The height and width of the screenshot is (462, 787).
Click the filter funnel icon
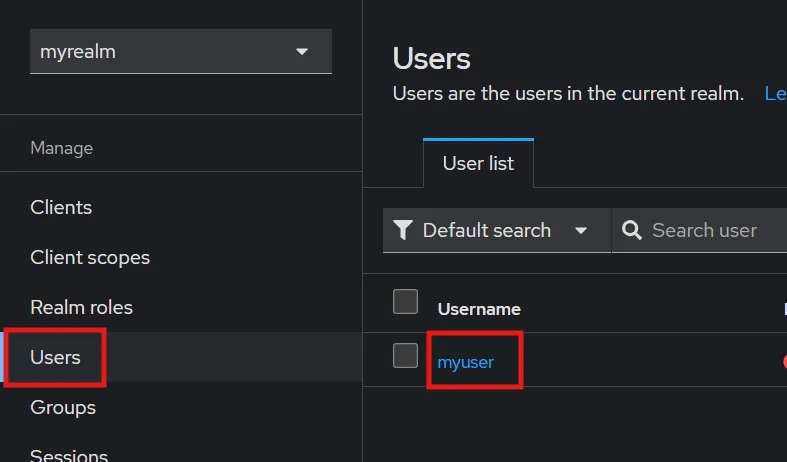pyautogui.click(x=403, y=231)
